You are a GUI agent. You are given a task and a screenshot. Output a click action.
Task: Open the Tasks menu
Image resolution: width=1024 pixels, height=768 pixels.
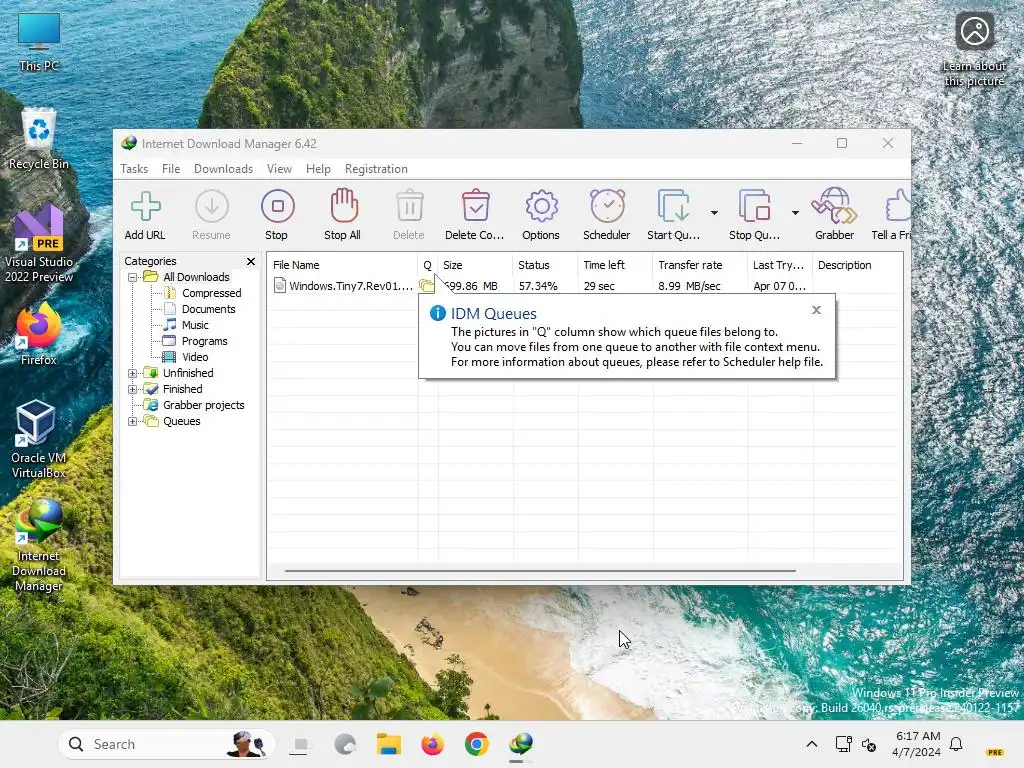(x=134, y=168)
